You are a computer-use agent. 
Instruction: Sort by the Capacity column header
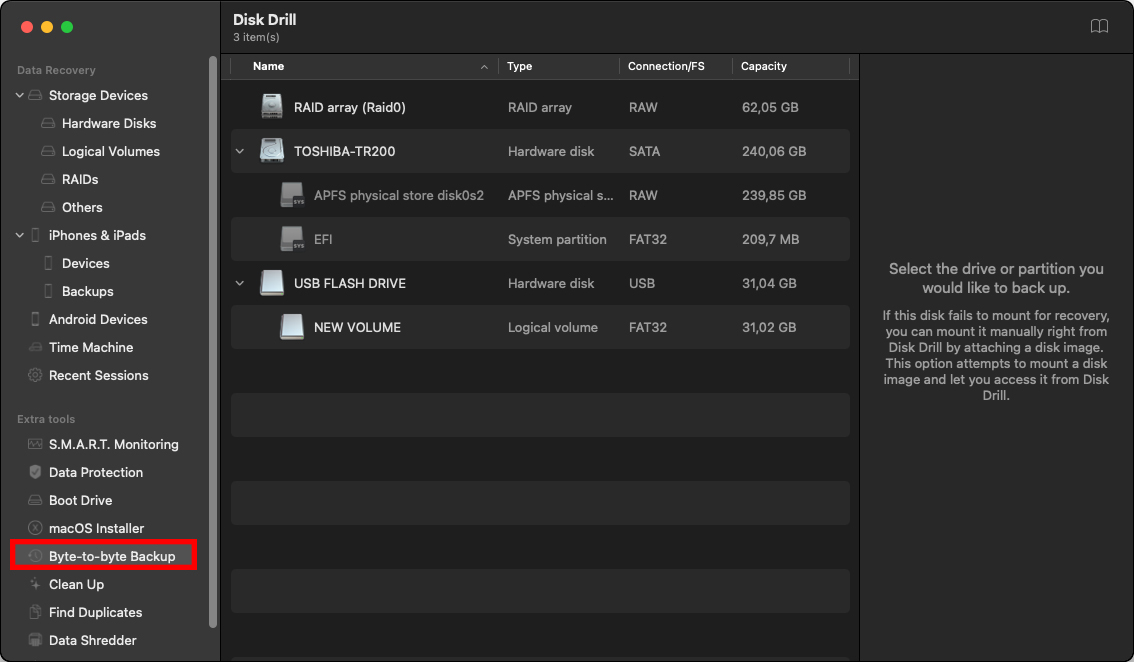[x=764, y=66]
